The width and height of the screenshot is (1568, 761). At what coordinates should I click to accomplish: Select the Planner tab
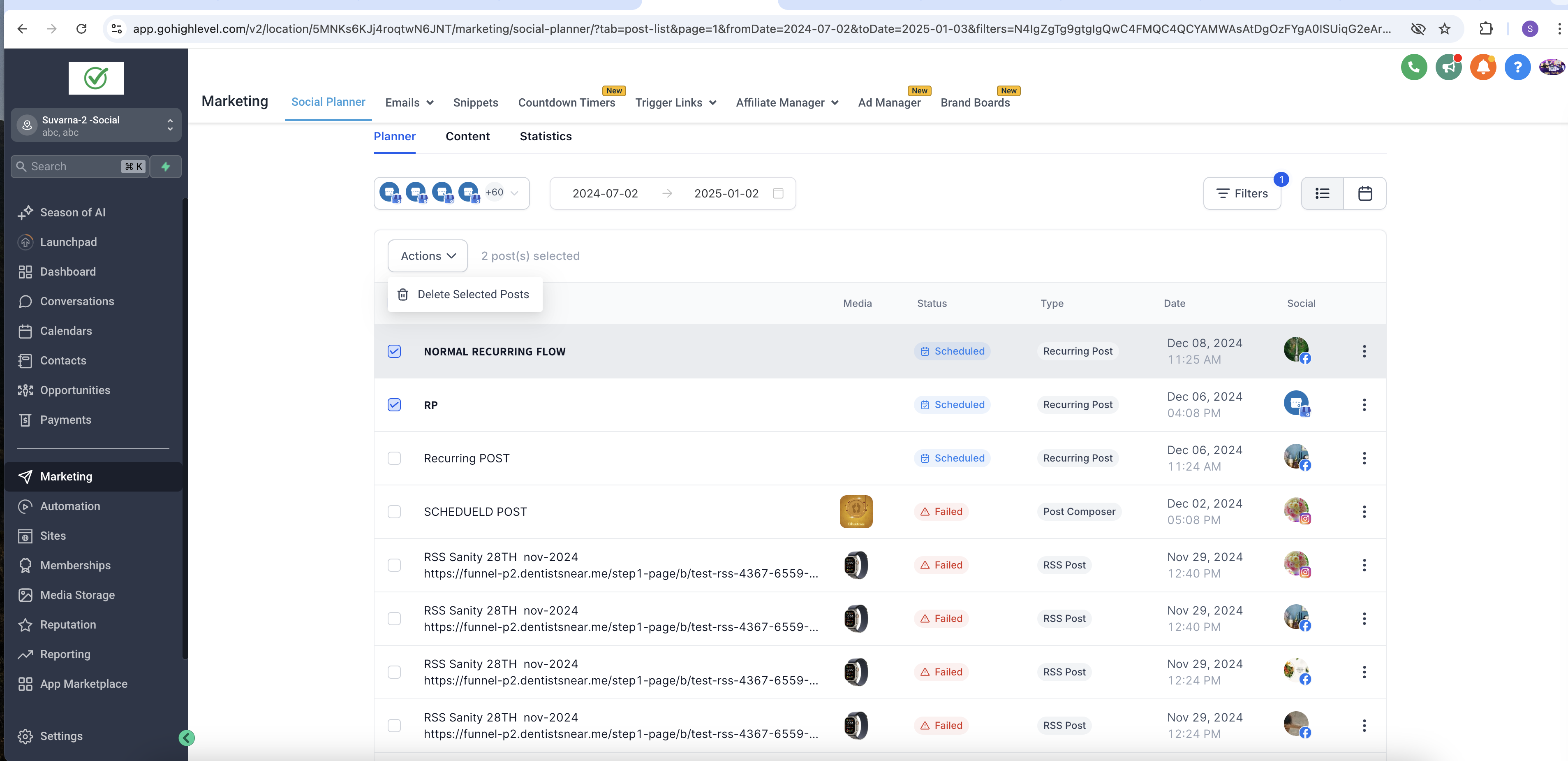coord(394,137)
